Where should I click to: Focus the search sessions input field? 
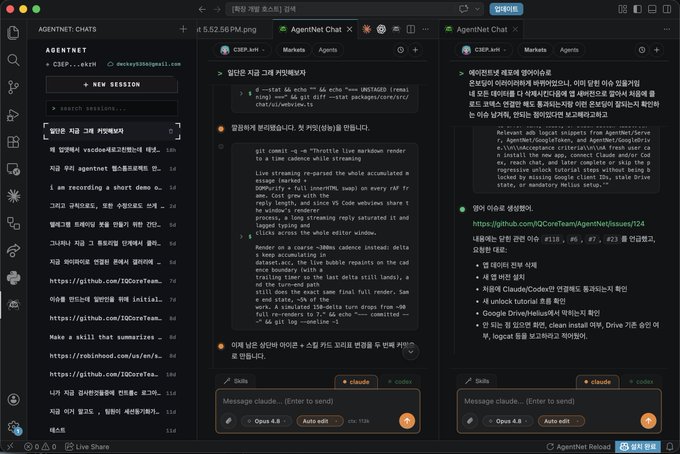(112, 108)
